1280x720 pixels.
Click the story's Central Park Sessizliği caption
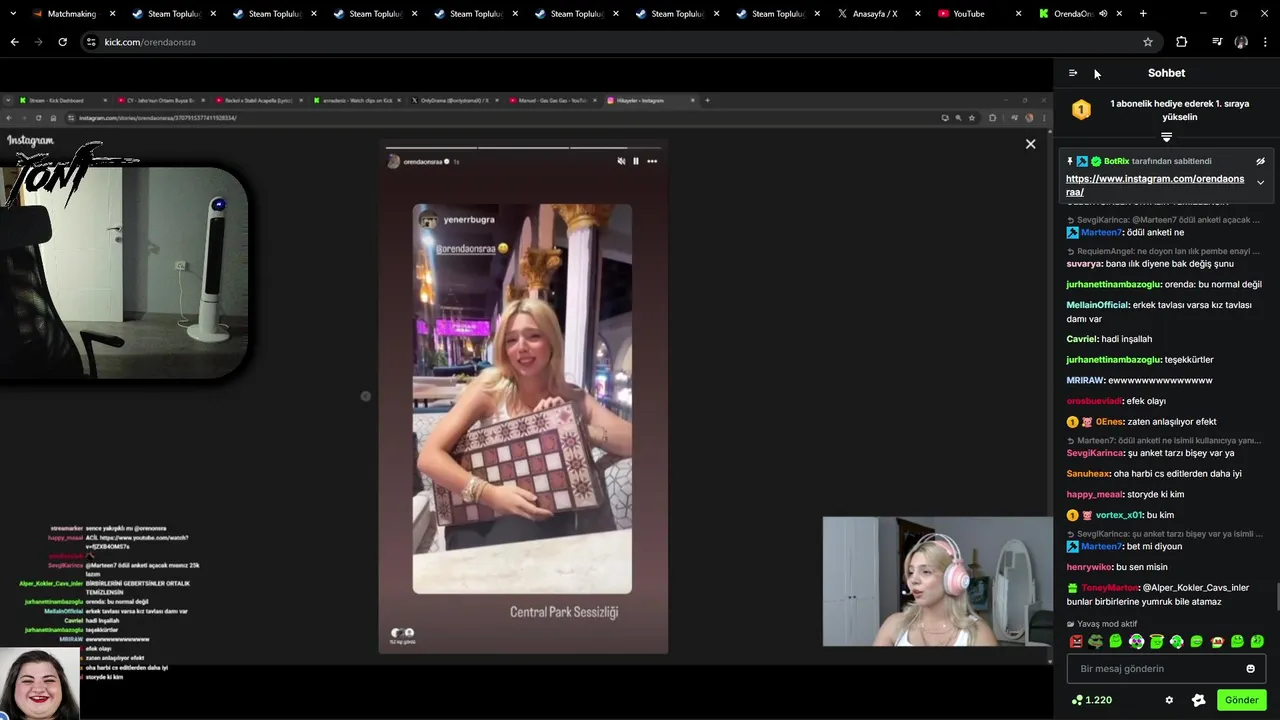pos(564,612)
